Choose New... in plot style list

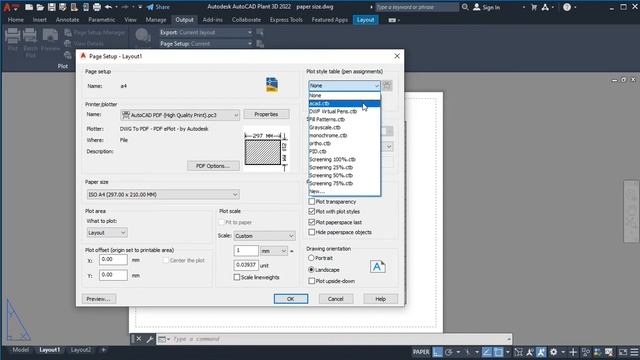pyautogui.click(x=344, y=191)
